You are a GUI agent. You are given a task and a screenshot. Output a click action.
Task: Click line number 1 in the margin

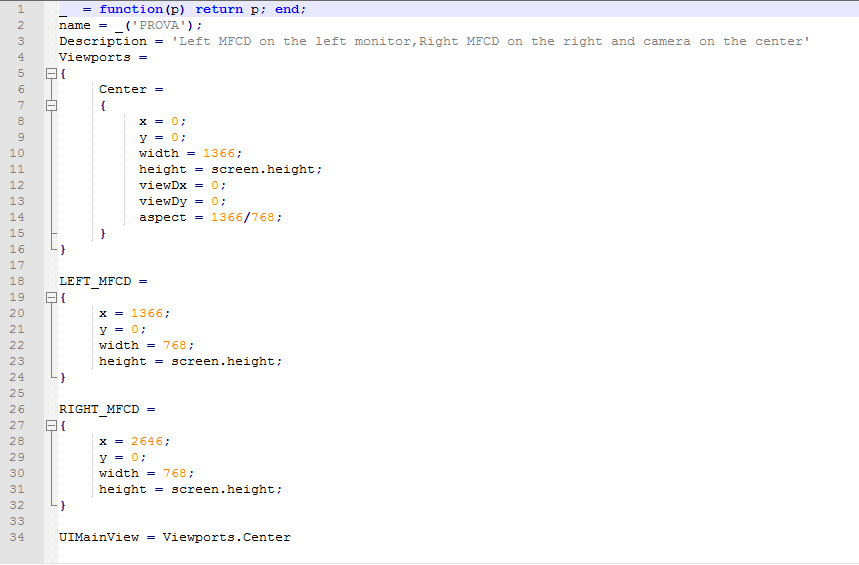20,9
